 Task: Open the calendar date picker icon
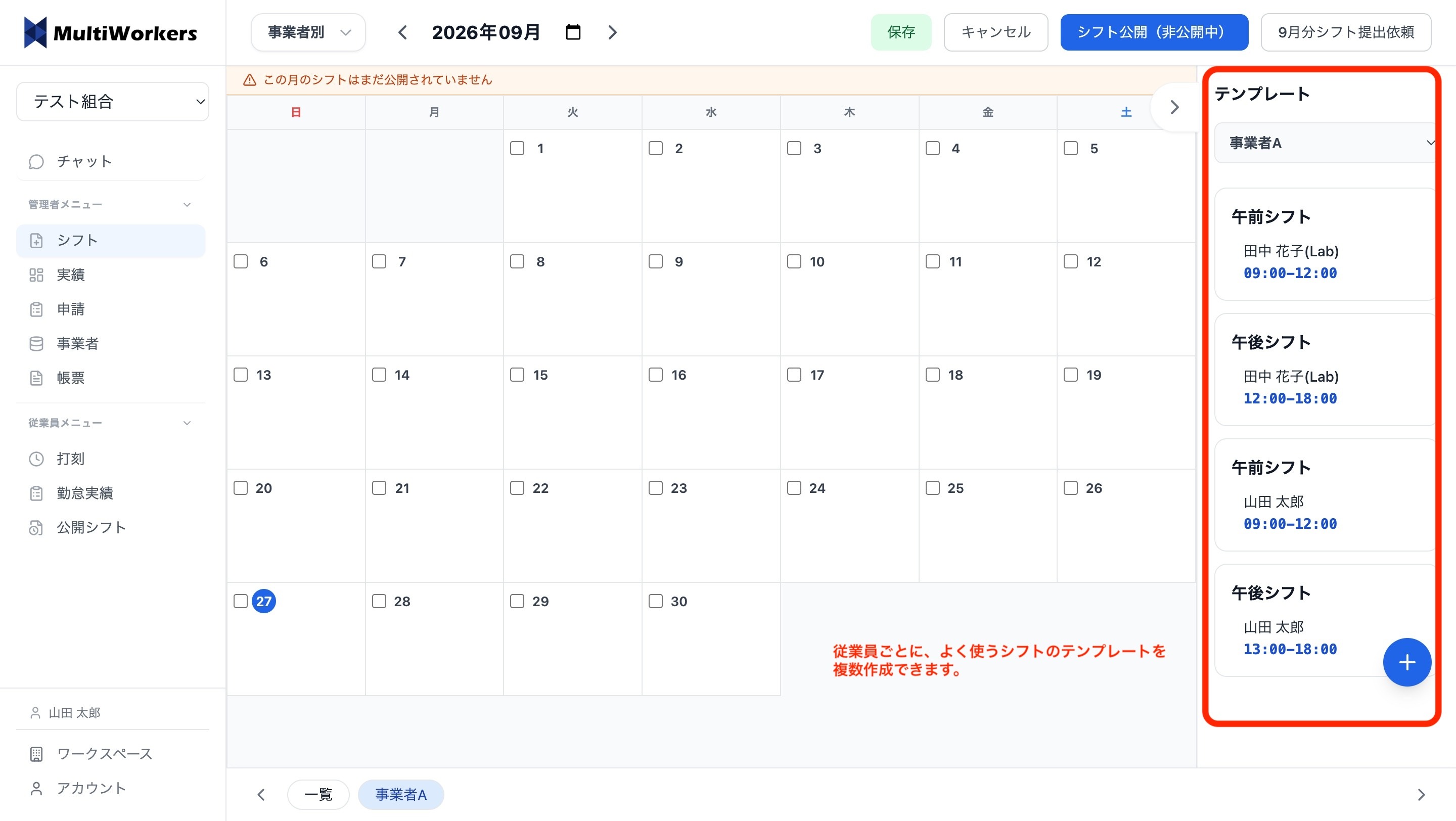(573, 32)
